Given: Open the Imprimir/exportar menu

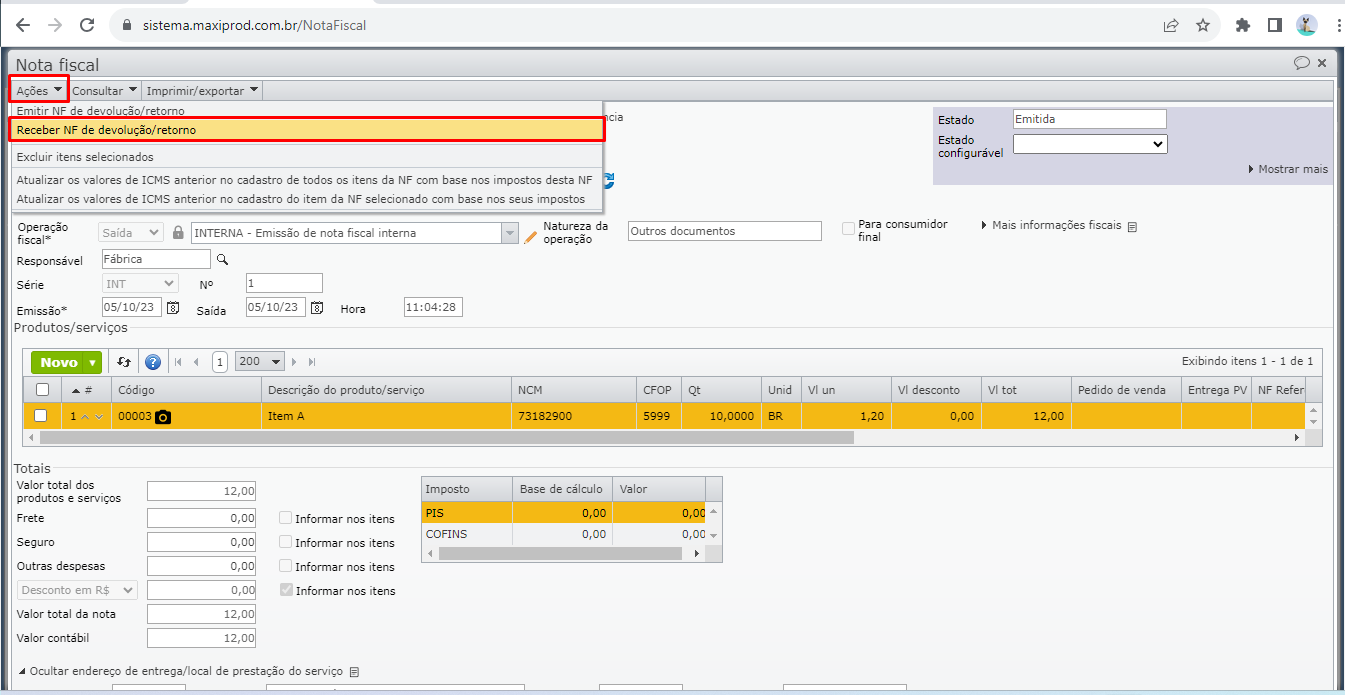Looking at the screenshot, I should pyautogui.click(x=202, y=91).
